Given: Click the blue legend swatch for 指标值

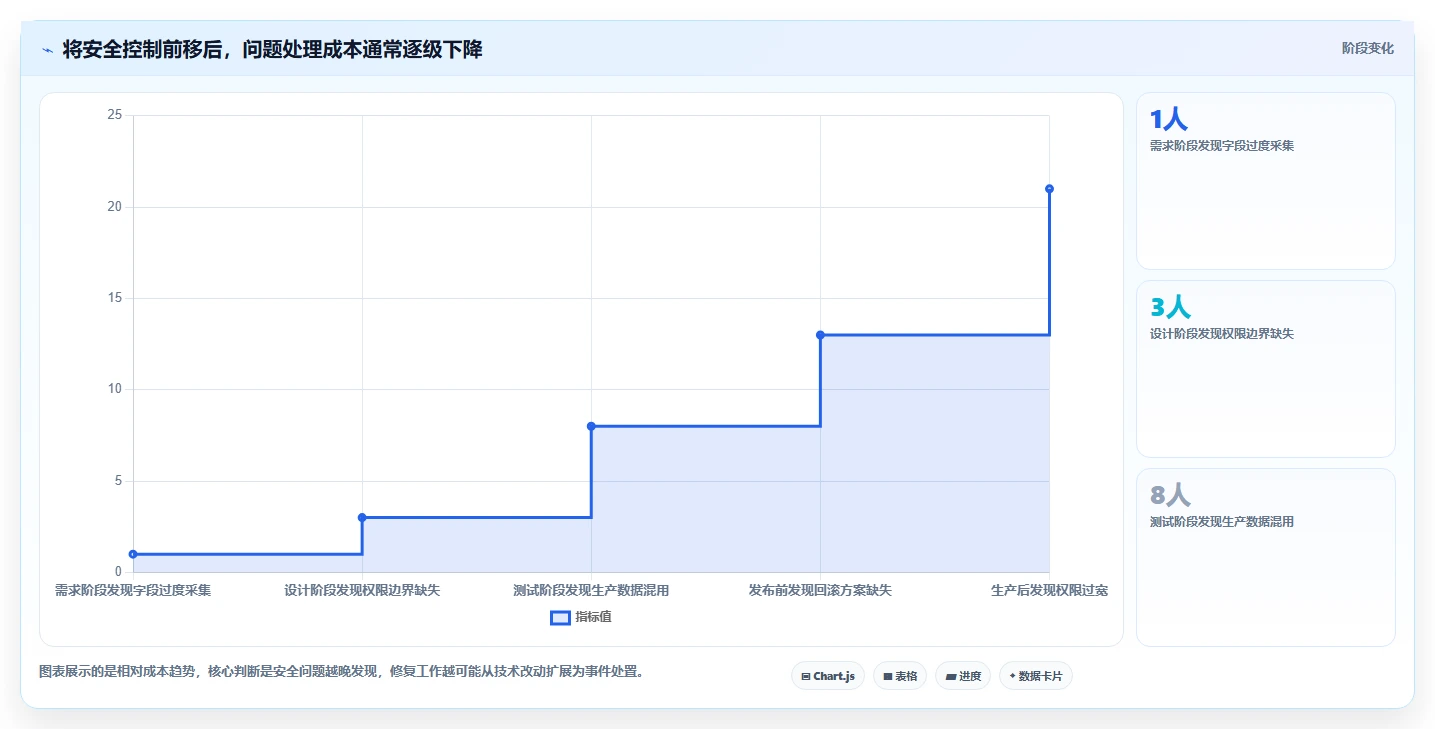Looking at the screenshot, I should 560,617.
